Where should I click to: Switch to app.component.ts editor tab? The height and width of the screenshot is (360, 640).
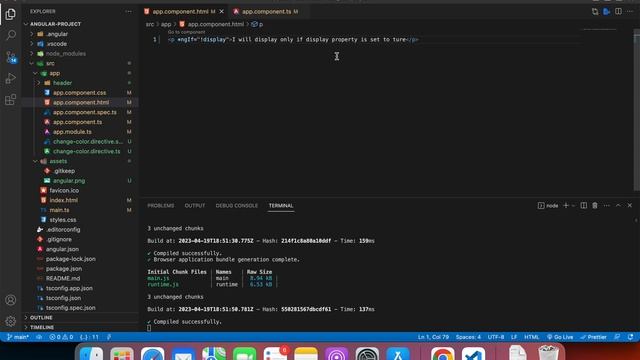pos(266,11)
